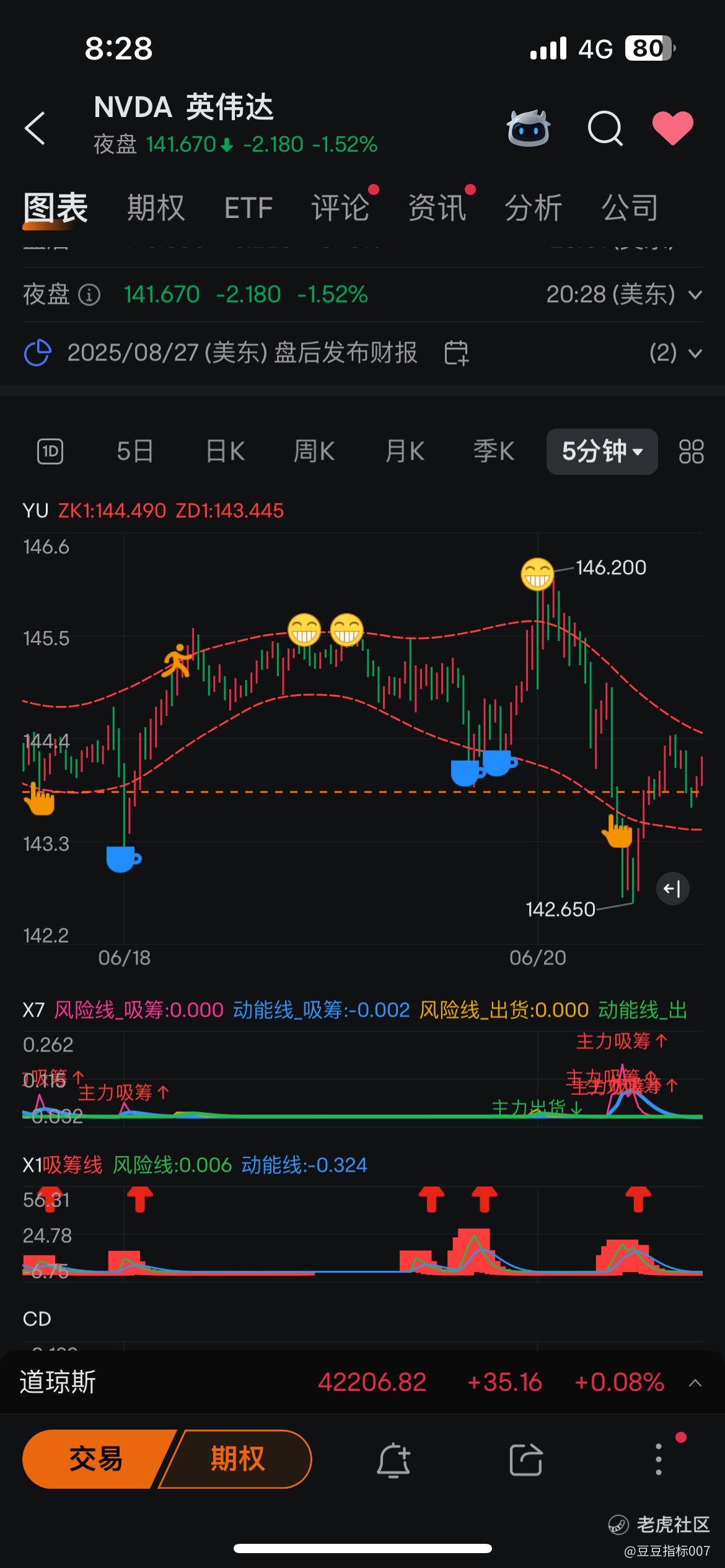The height and width of the screenshot is (1568, 725).
Task: Tap the YU indicator label ZK1:144.490
Action: click(112, 511)
